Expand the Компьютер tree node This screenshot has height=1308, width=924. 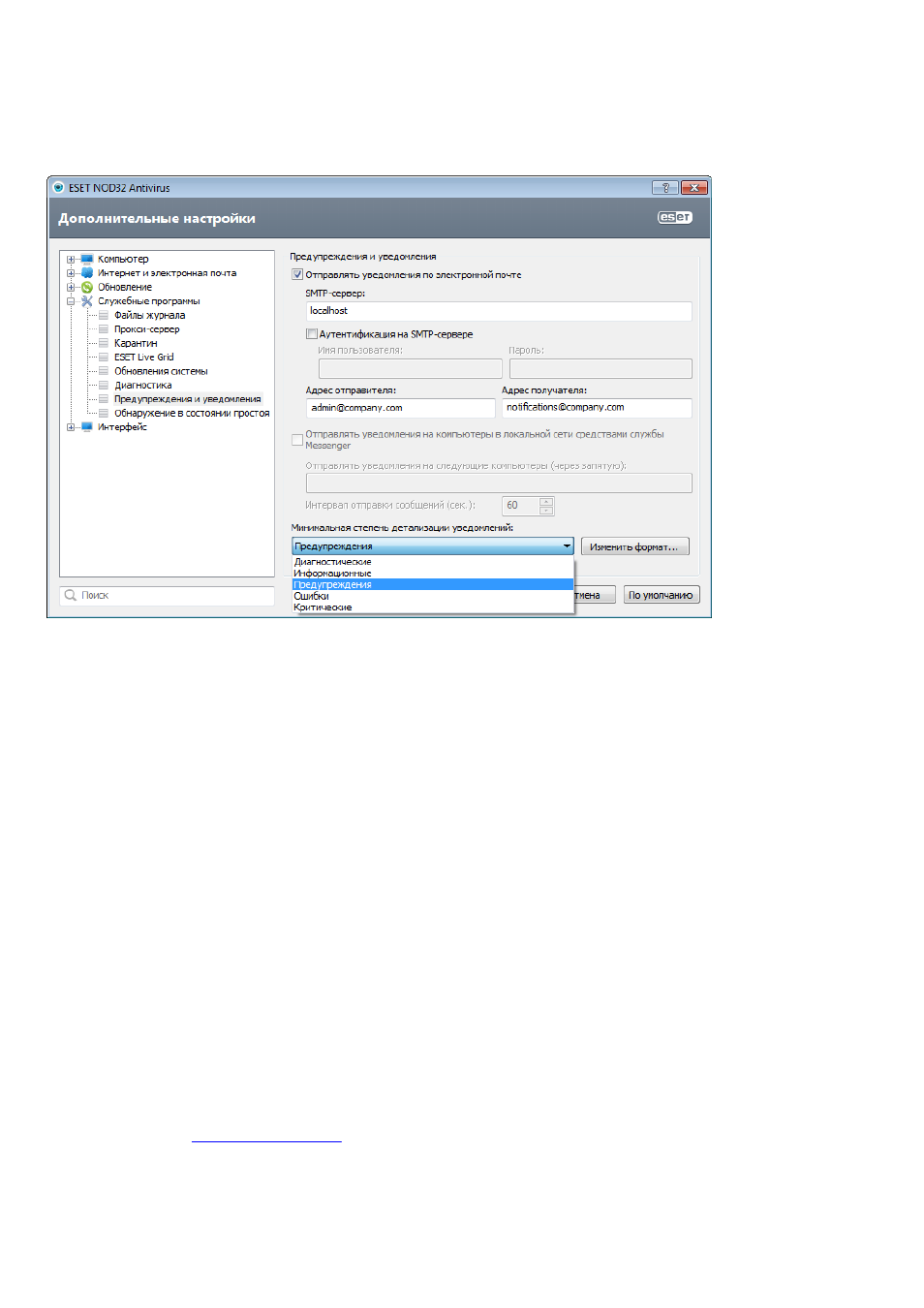point(71,260)
